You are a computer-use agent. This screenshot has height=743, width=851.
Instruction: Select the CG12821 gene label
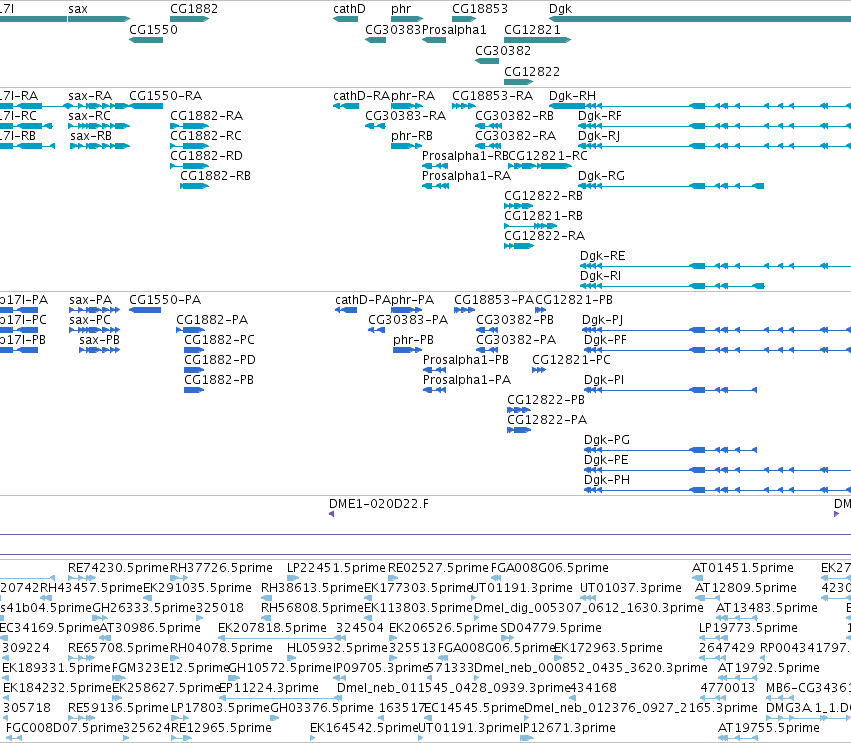pos(532,30)
